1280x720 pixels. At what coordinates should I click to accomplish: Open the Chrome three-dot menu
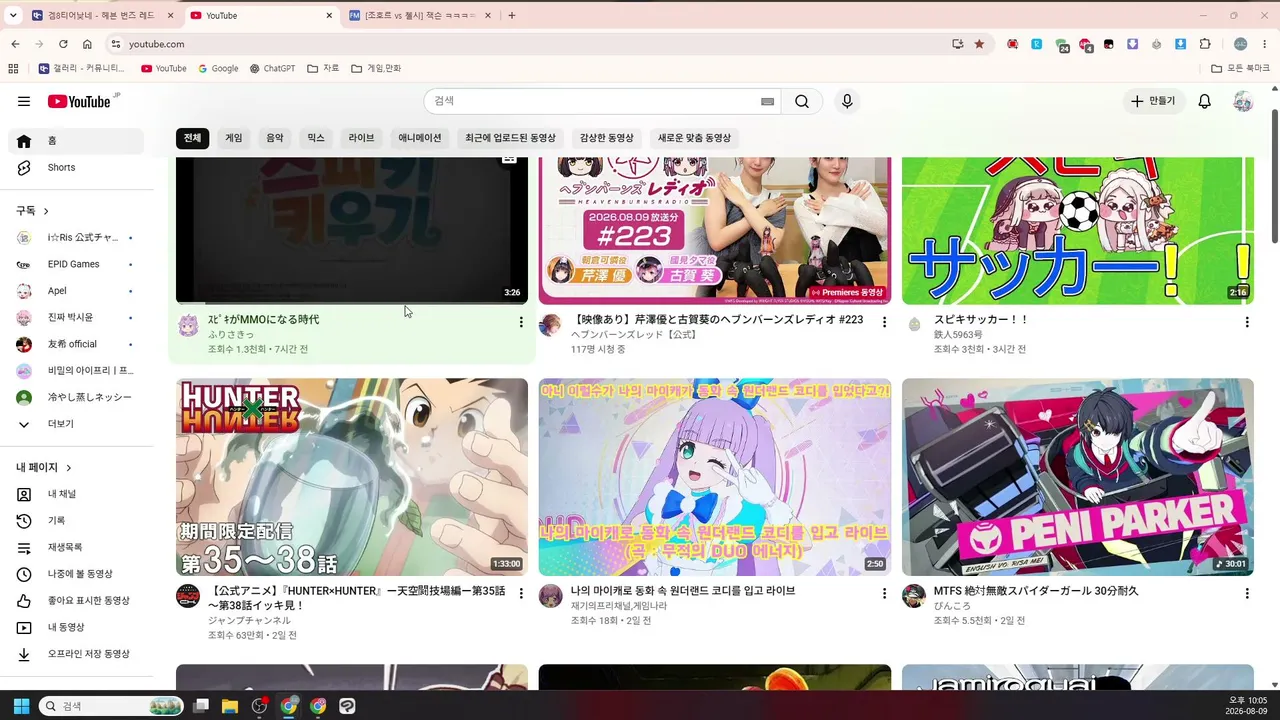[x=1265, y=44]
